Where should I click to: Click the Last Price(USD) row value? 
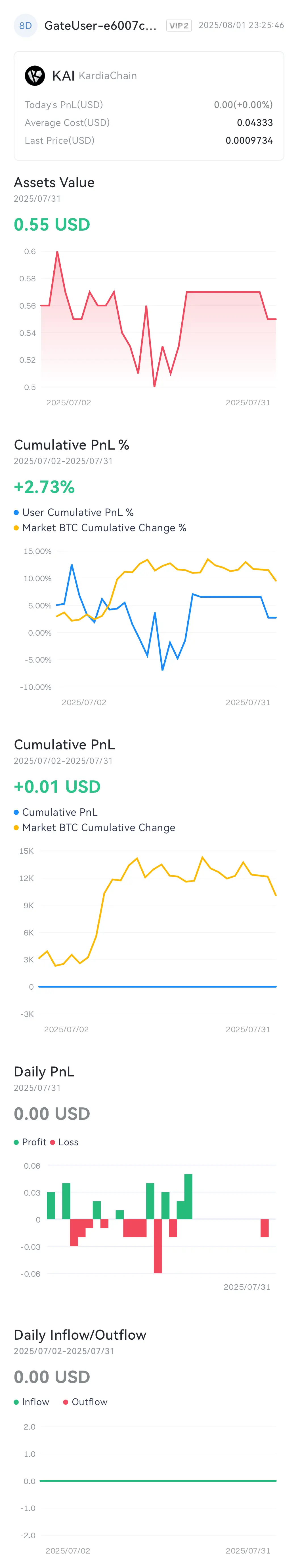[249, 141]
